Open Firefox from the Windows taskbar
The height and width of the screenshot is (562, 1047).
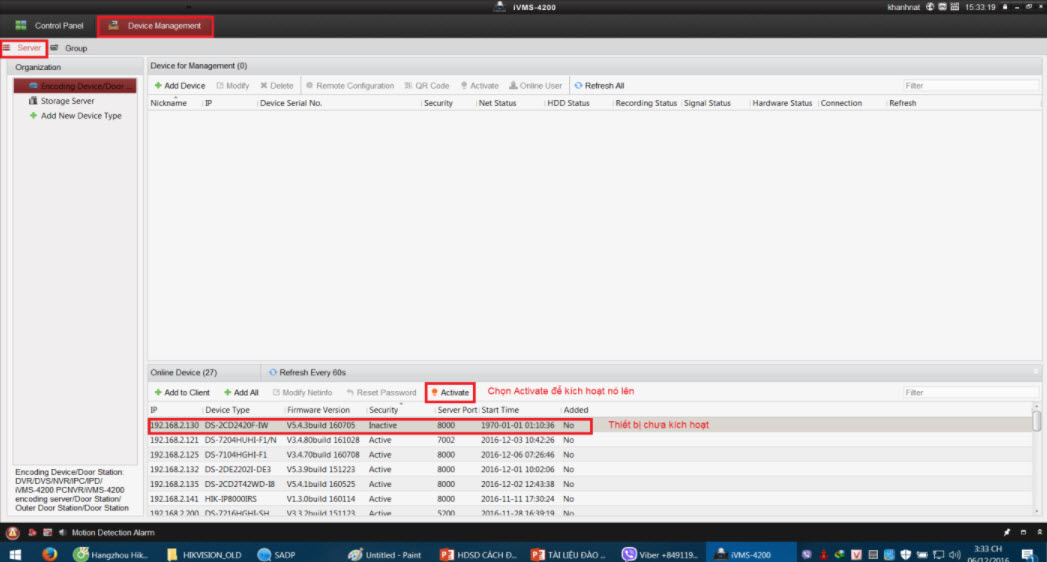[48, 553]
